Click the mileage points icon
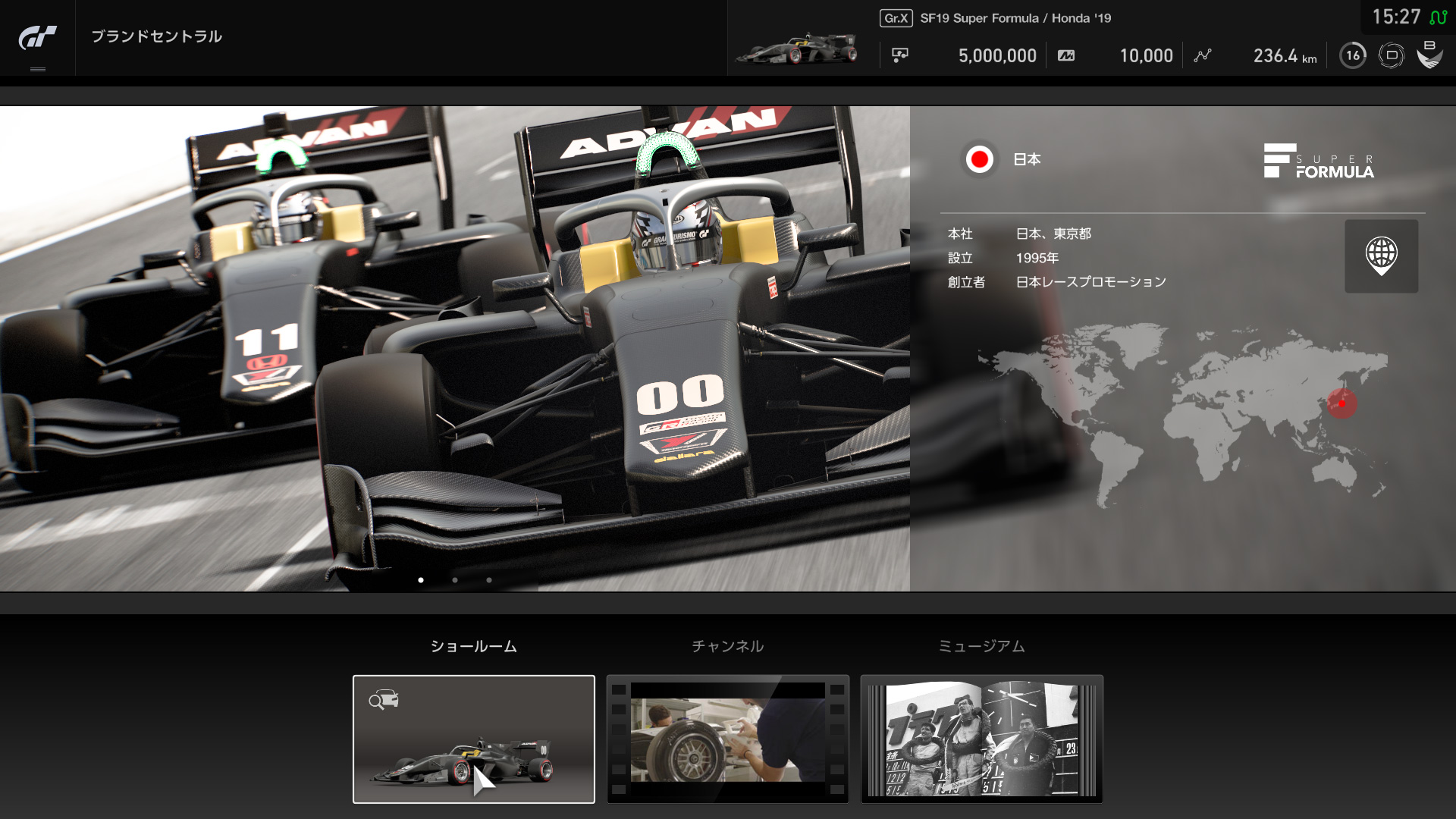 (x=1066, y=55)
